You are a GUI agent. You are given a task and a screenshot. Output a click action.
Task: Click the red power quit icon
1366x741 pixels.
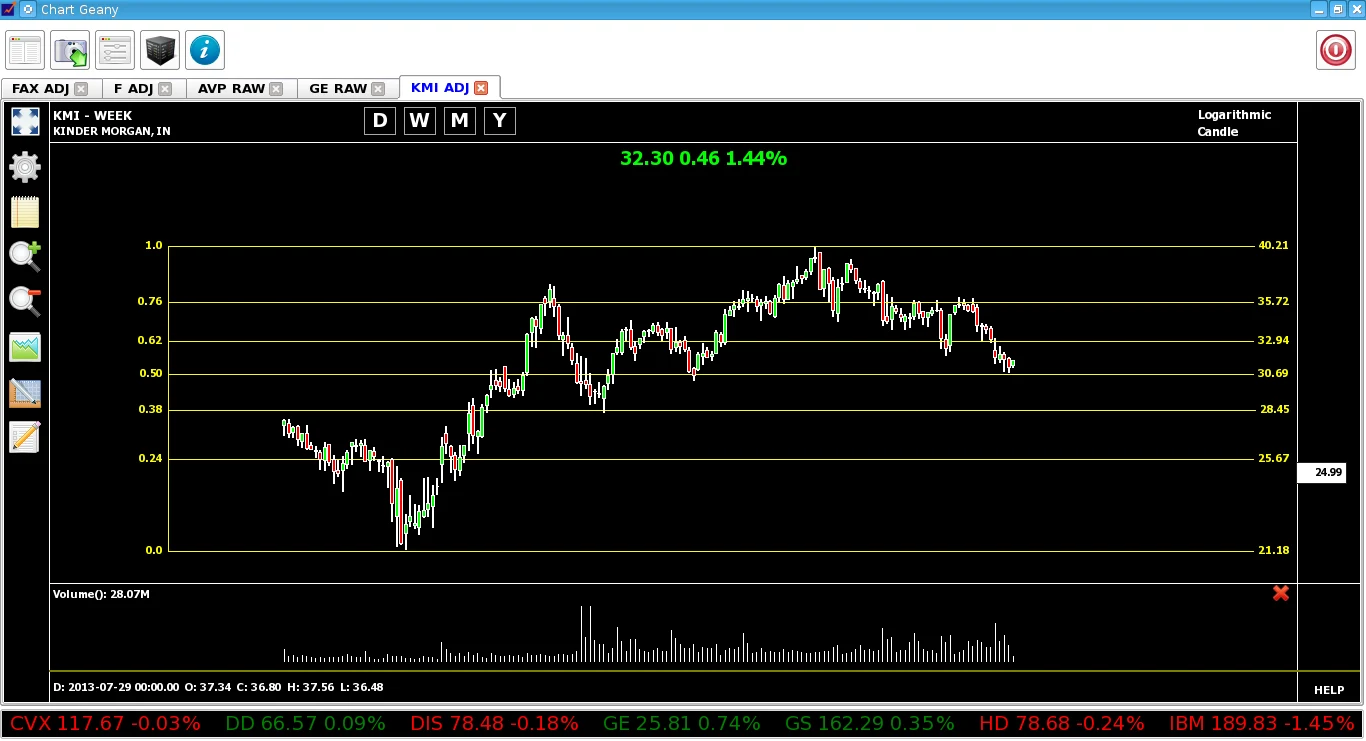1336,50
